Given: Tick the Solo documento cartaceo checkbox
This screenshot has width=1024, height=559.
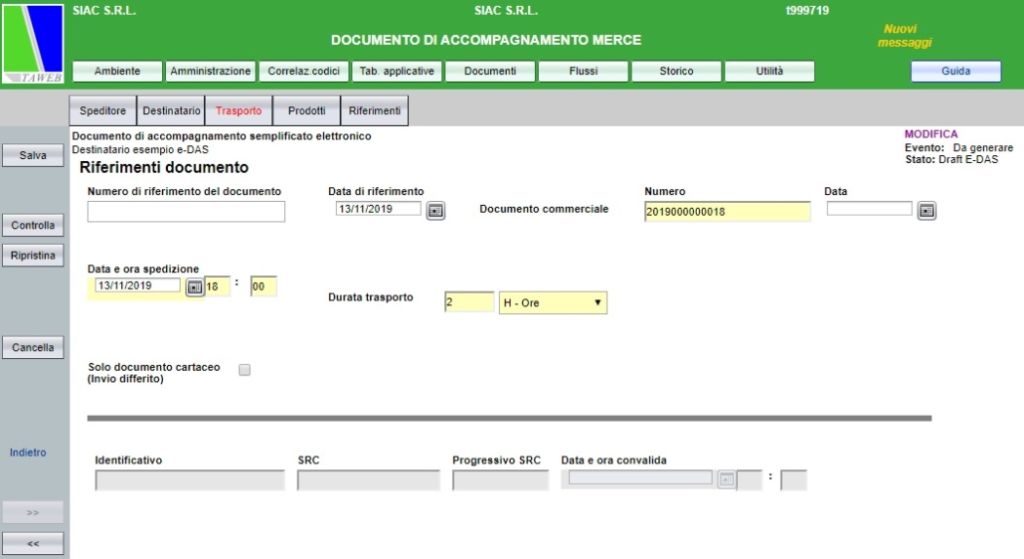Looking at the screenshot, I should (x=244, y=370).
